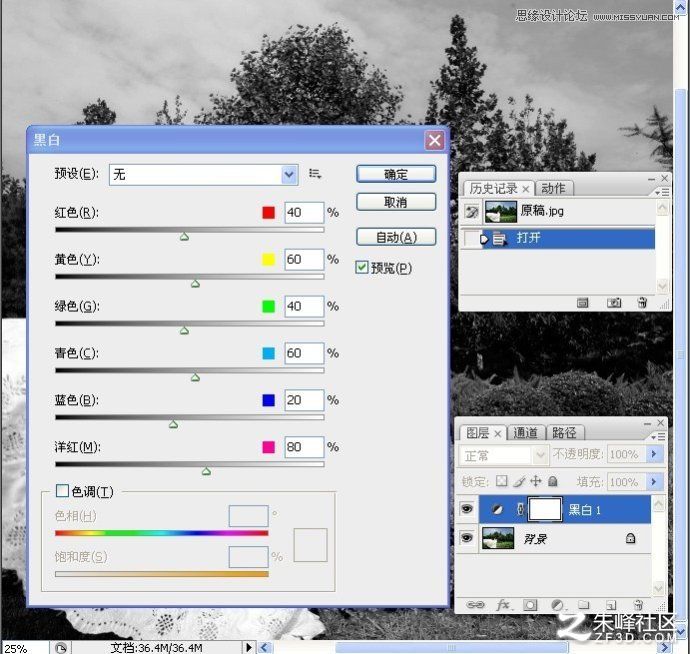Create a new group folder icon
The image size is (690, 654).
coord(584,605)
